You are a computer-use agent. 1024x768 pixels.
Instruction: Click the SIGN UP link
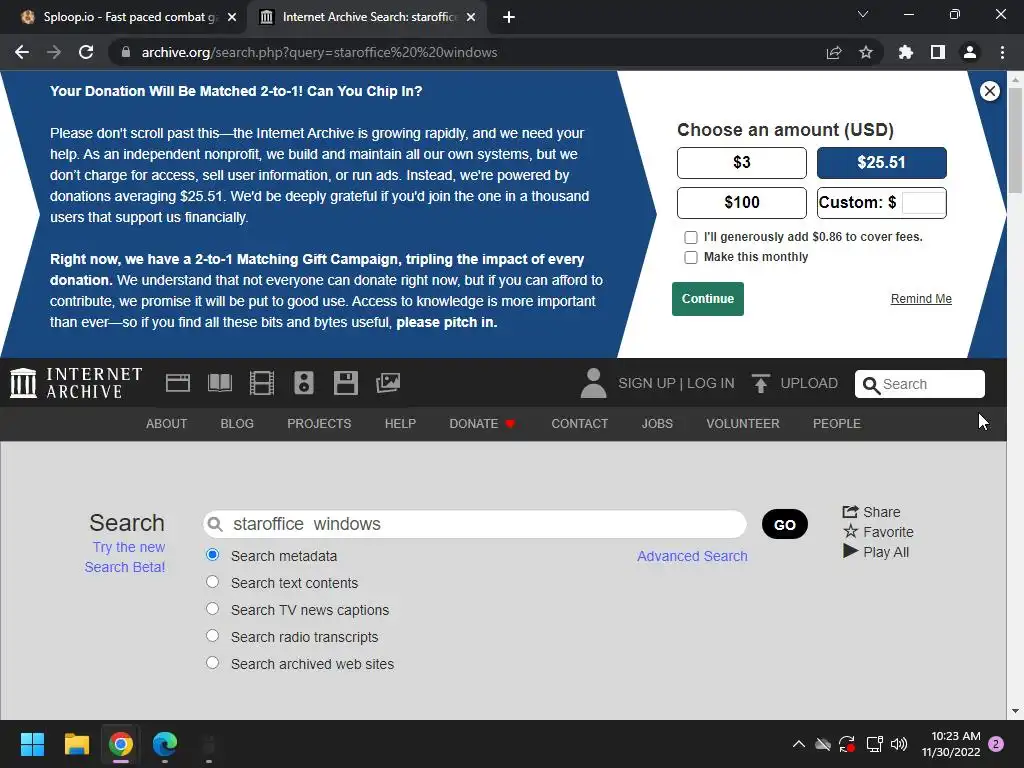[647, 383]
